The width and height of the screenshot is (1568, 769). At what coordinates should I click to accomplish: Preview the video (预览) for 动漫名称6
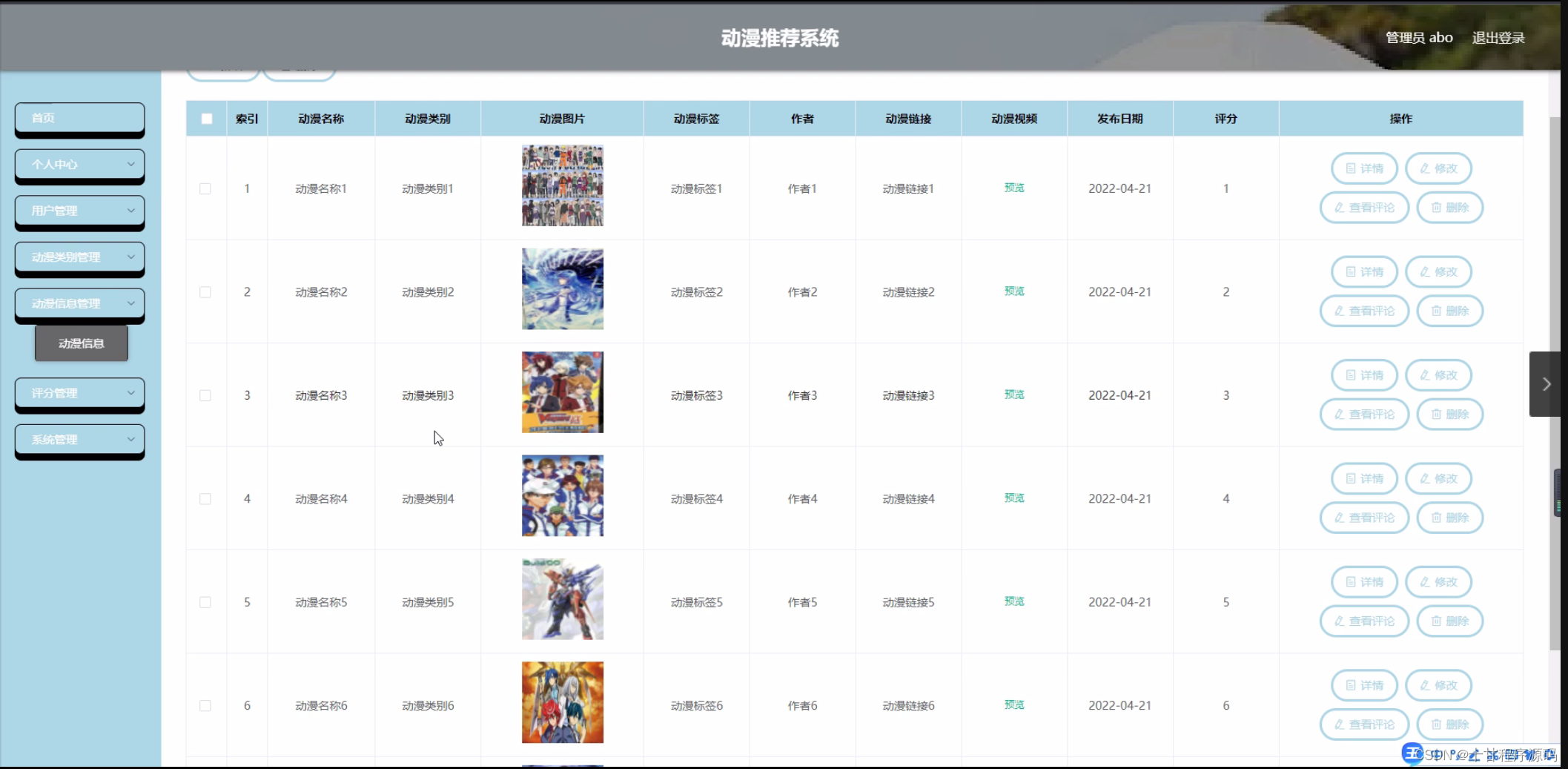(1014, 705)
